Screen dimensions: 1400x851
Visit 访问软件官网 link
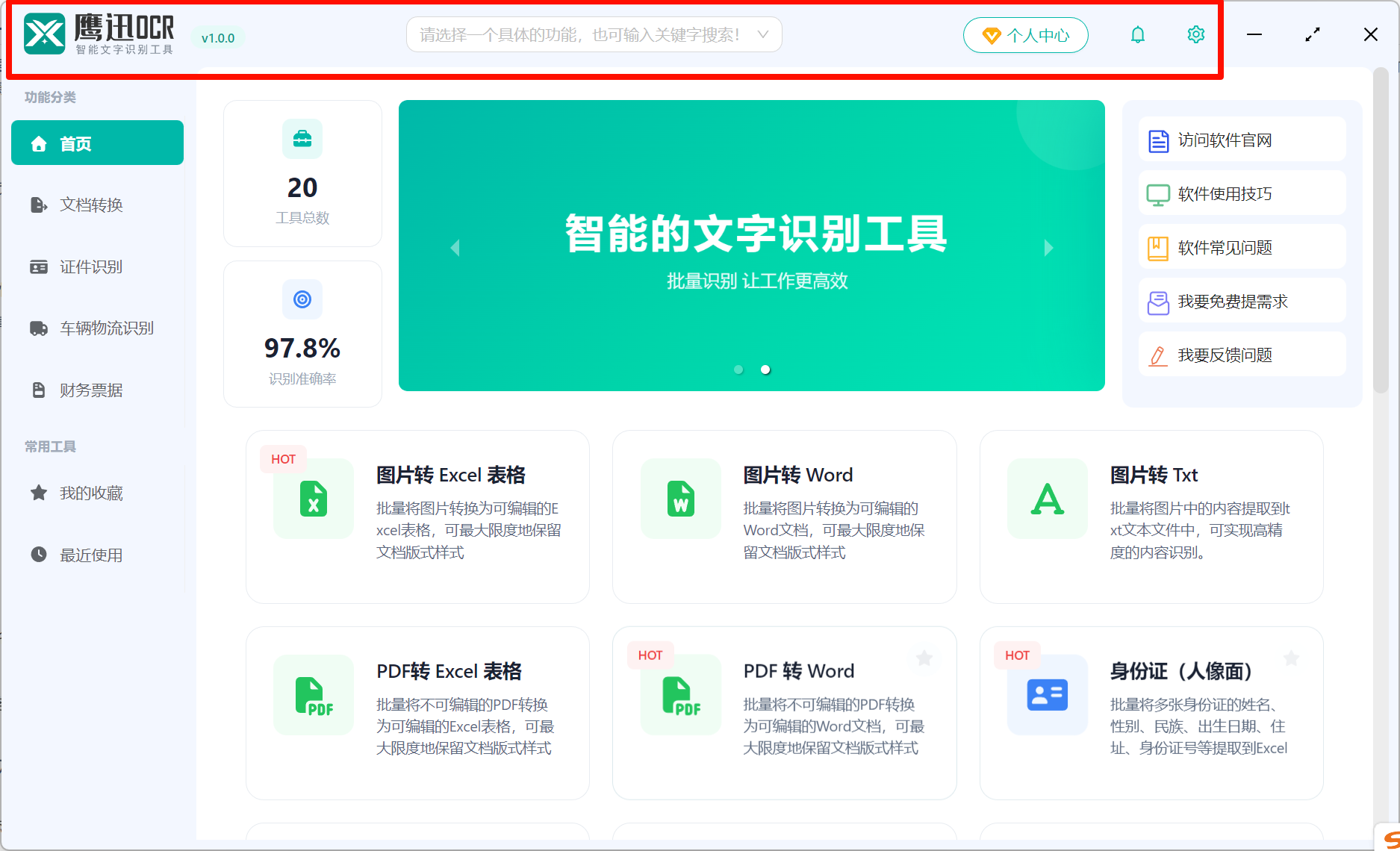tap(1241, 140)
